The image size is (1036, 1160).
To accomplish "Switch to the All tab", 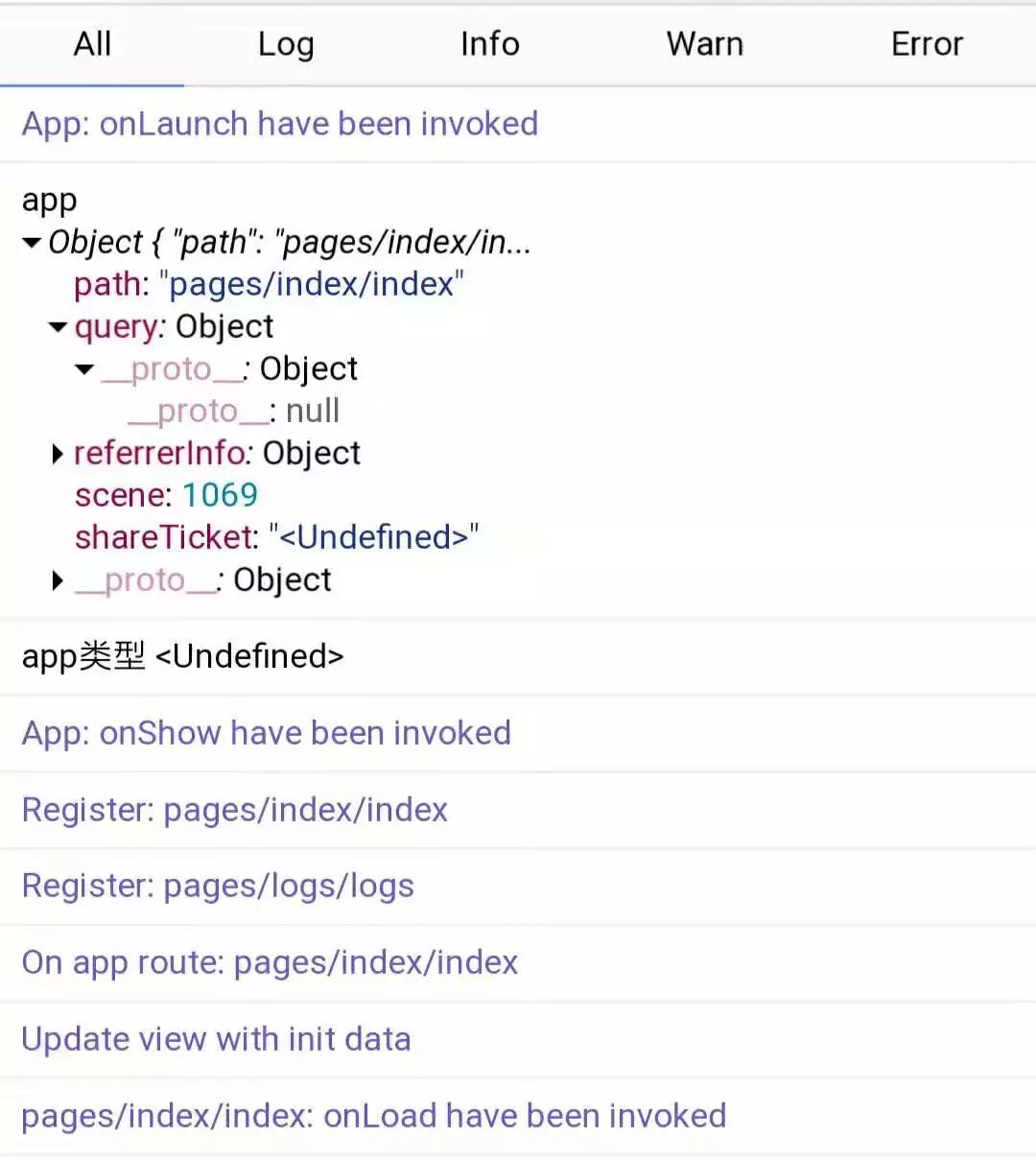I will coord(92,44).
